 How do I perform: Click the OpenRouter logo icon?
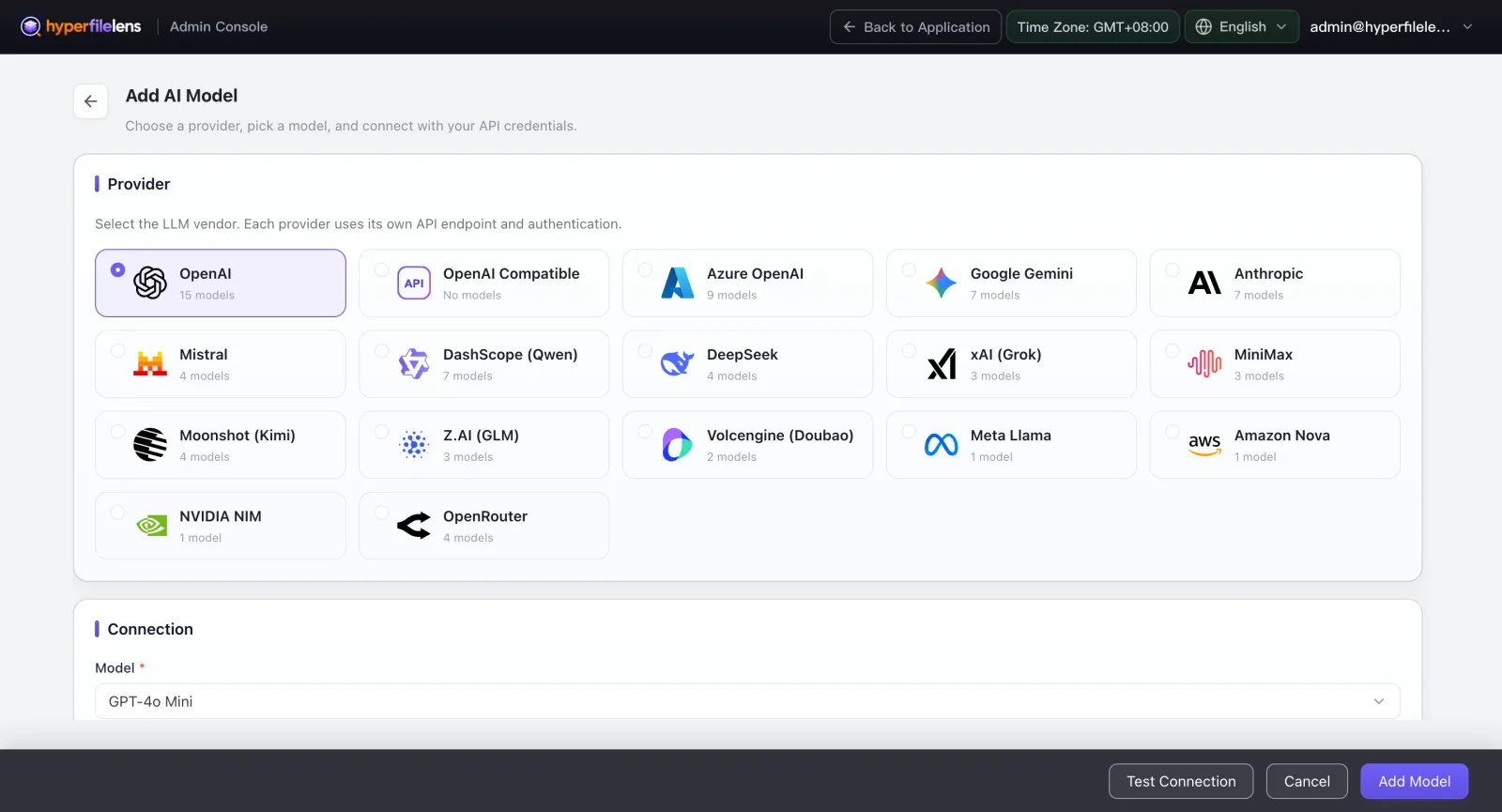(414, 526)
